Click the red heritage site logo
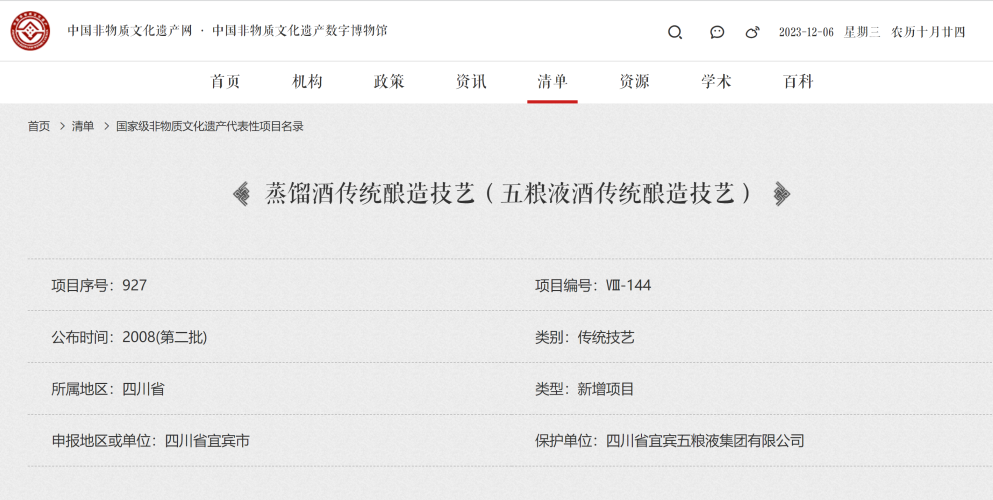Image resolution: width=993 pixels, height=500 pixels. (30, 31)
